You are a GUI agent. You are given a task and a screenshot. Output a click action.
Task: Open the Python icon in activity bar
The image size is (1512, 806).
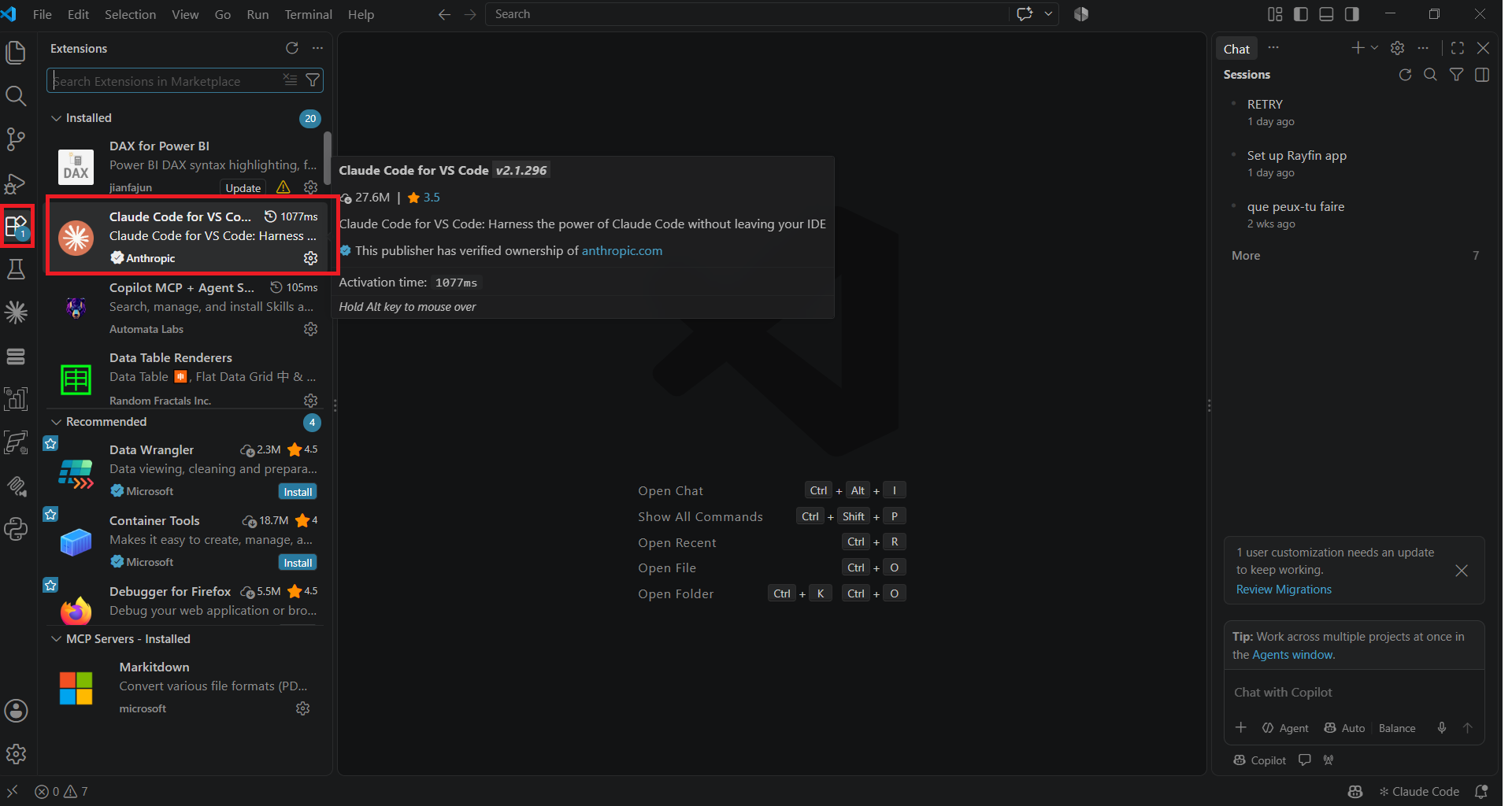(16, 529)
